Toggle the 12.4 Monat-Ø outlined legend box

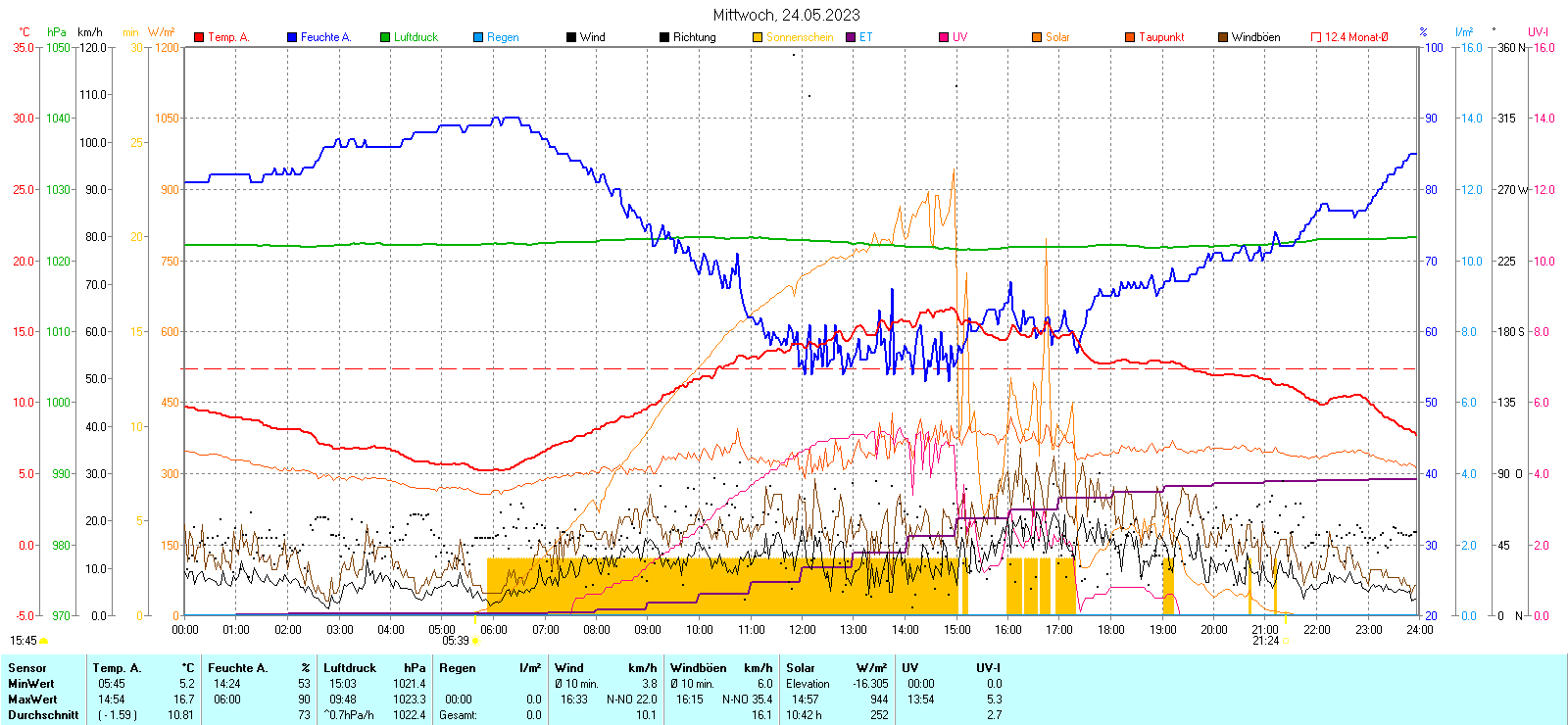click(x=1316, y=37)
